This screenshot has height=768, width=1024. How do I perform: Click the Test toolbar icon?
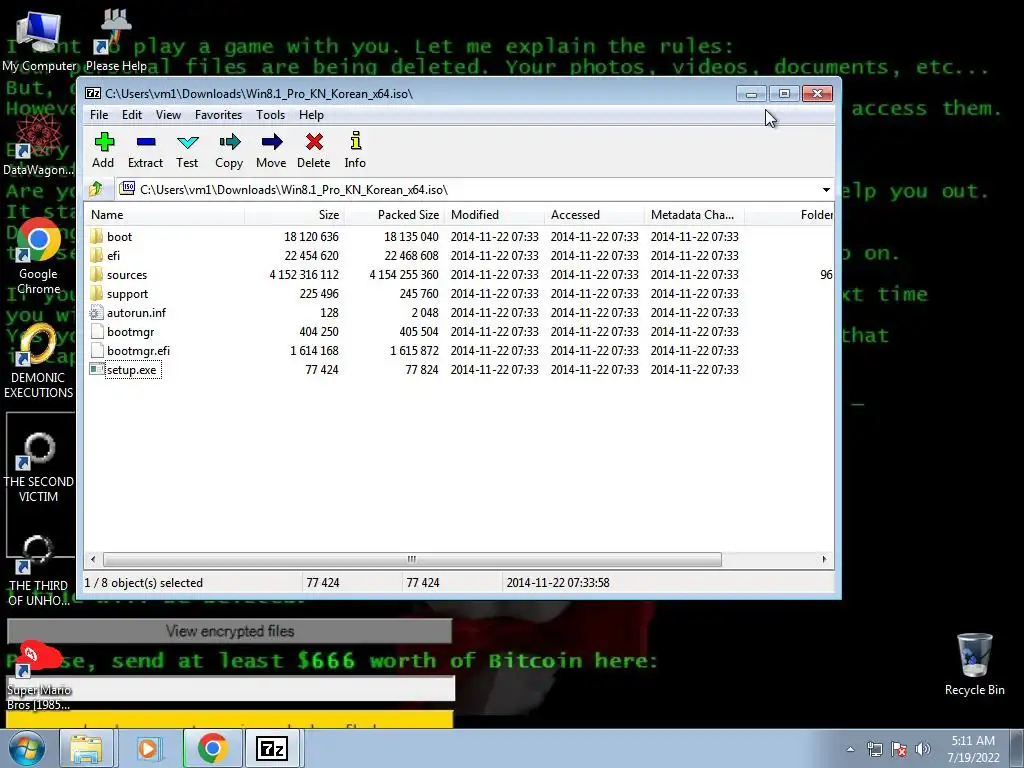click(187, 142)
